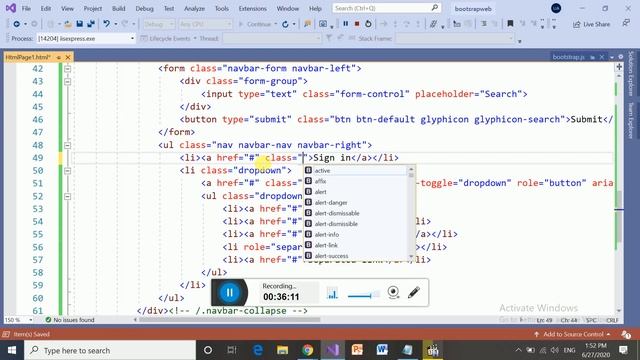Screen dimensions: 640x360
Task: Open the Edit menu
Action: click(46, 8)
